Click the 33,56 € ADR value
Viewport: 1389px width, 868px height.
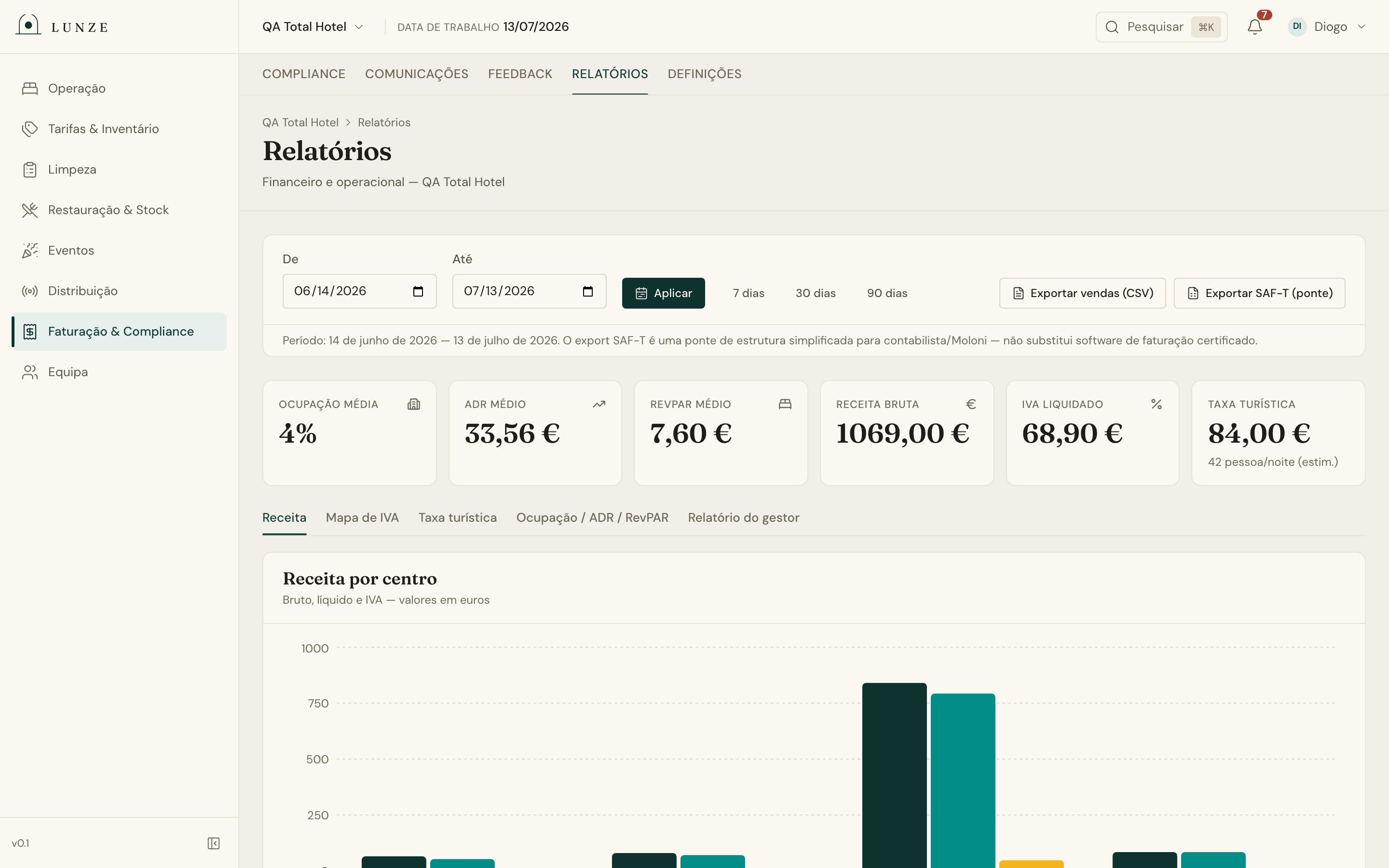[x=512, y=434]
